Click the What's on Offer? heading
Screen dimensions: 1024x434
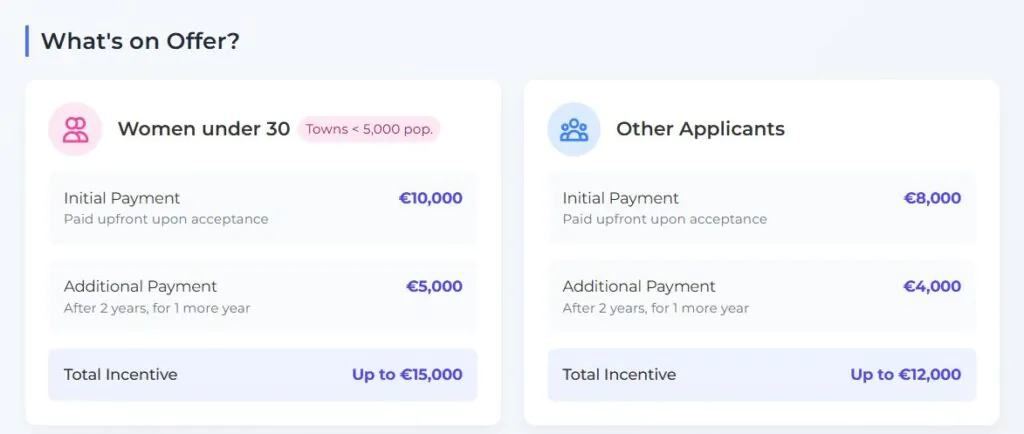point(140,41)
